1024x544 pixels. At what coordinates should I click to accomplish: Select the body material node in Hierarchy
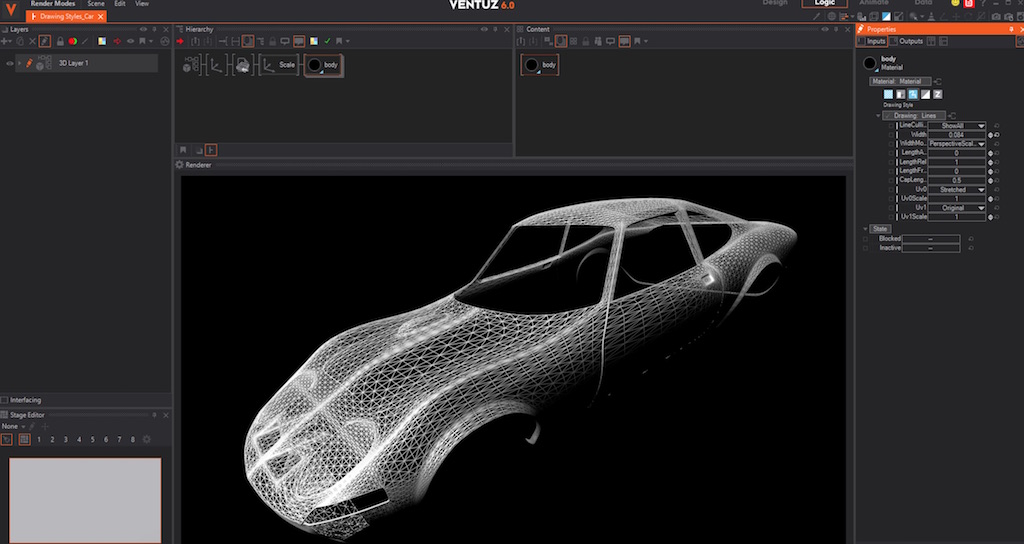point(323,64)
